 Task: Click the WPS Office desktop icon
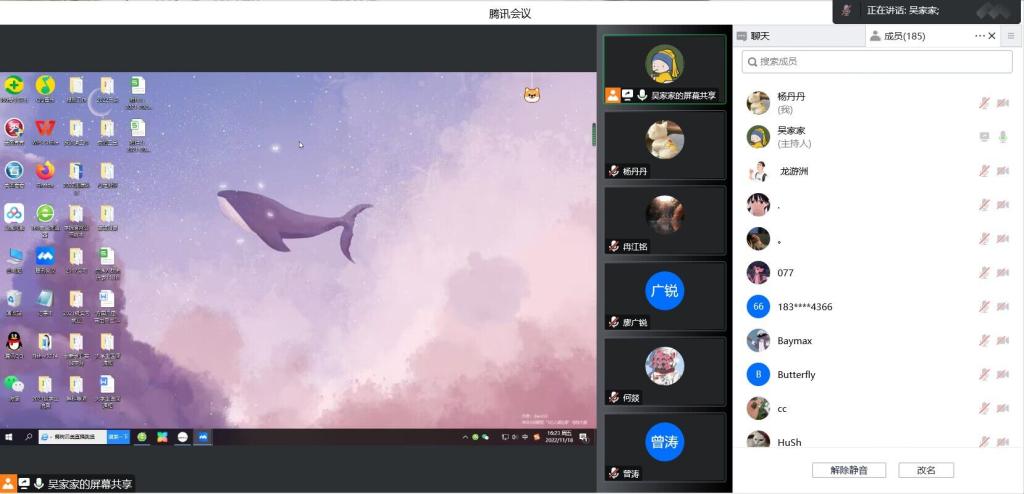(x=45, y=129)
